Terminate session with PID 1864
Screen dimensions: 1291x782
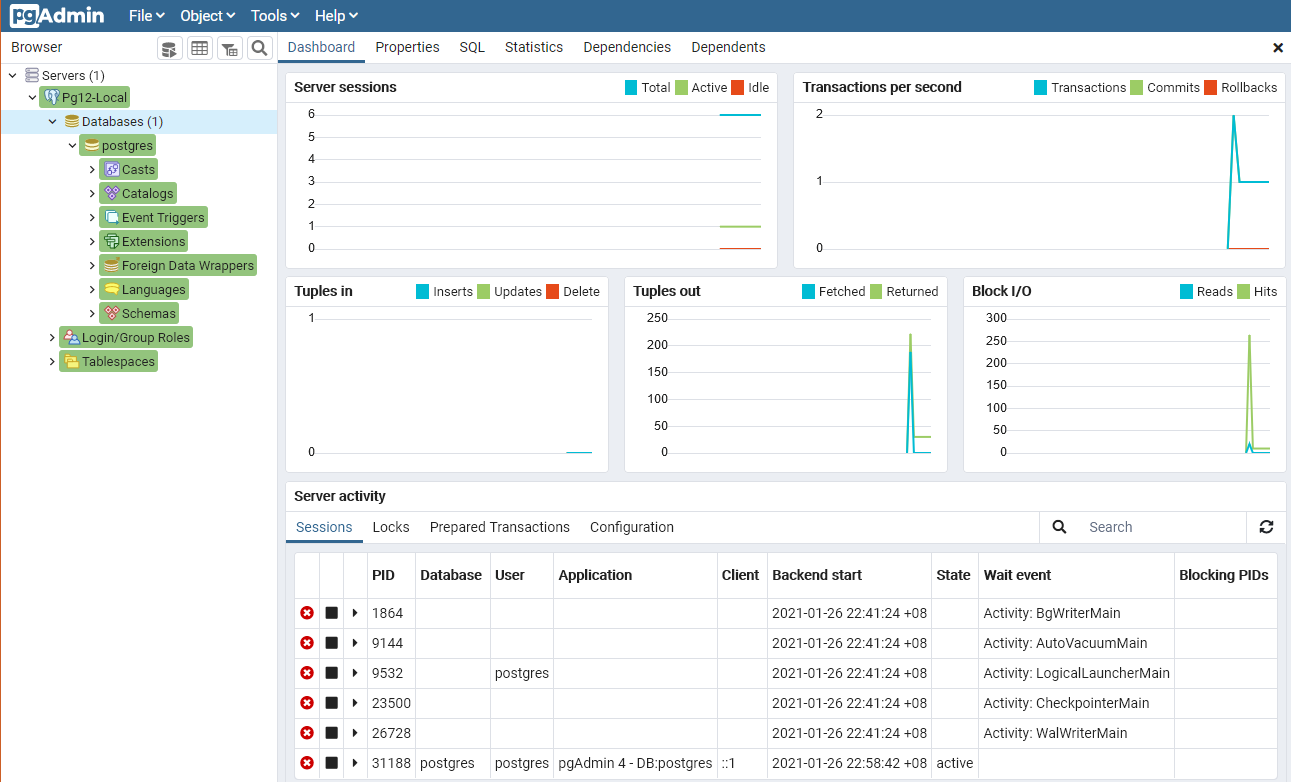(x=307, y=613)
